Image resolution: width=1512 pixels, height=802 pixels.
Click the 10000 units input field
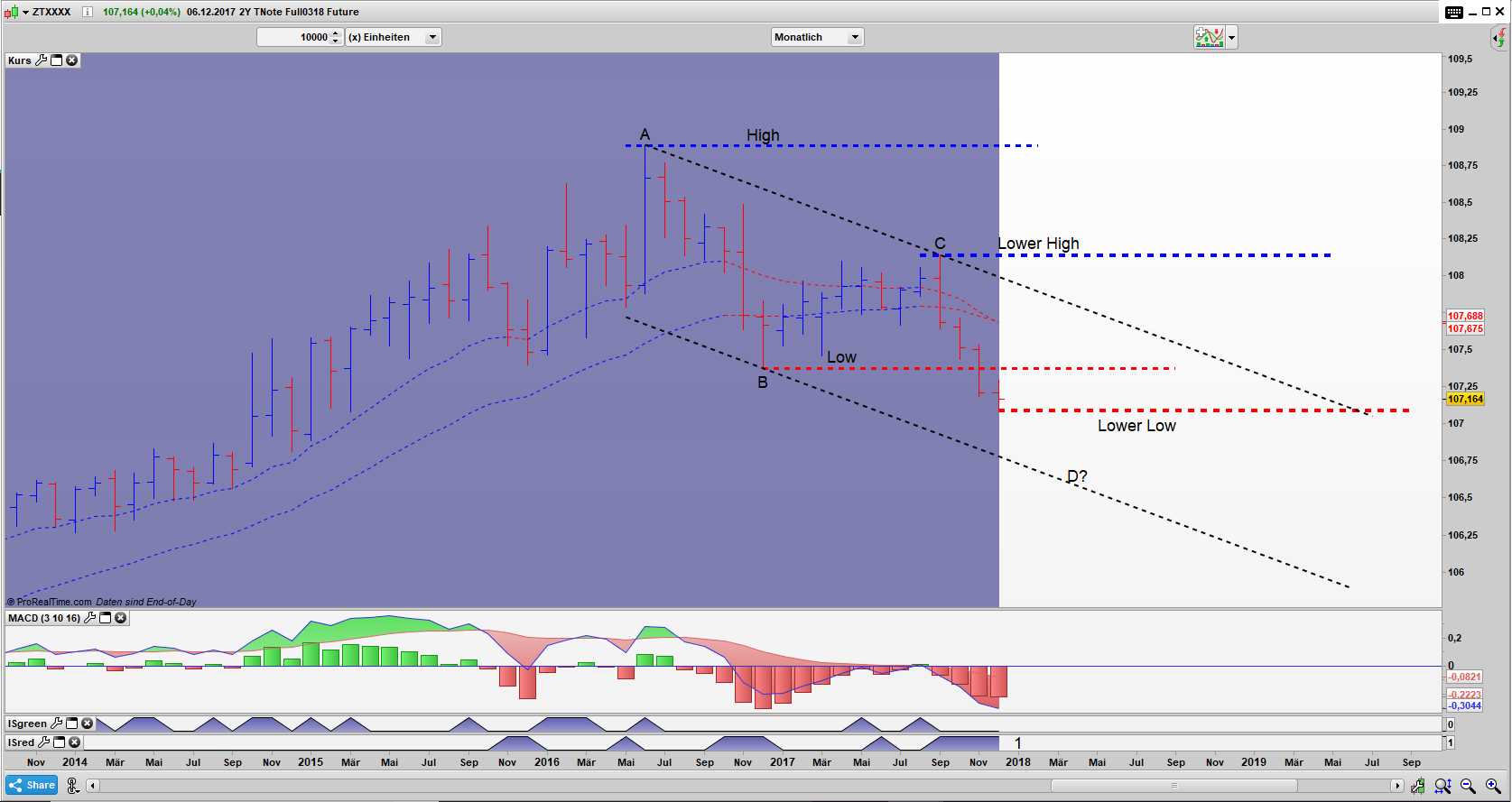click(x=293, y=37)
